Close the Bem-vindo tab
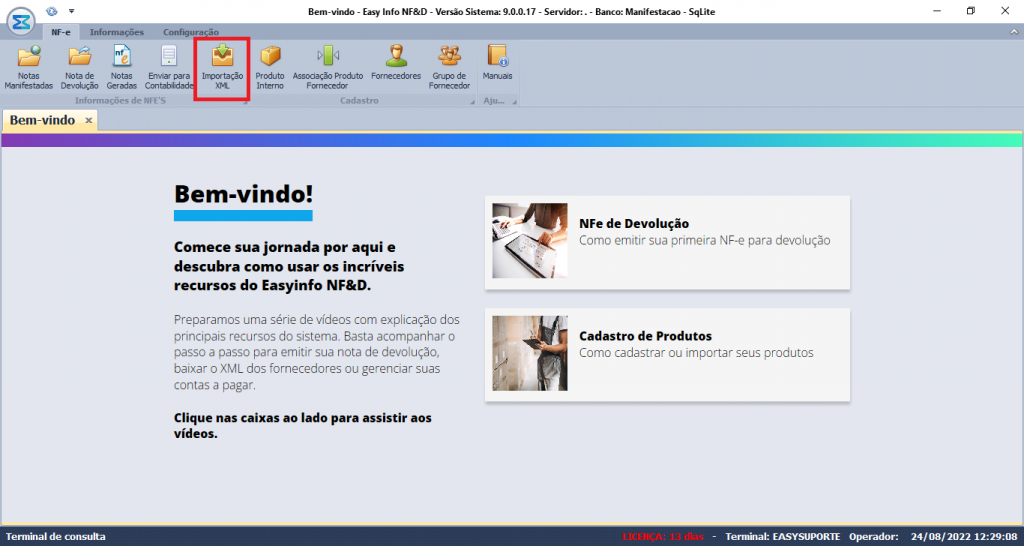The height and width of the screenshot is (546, 1024). pyautogui.click(x=89, y=121)
